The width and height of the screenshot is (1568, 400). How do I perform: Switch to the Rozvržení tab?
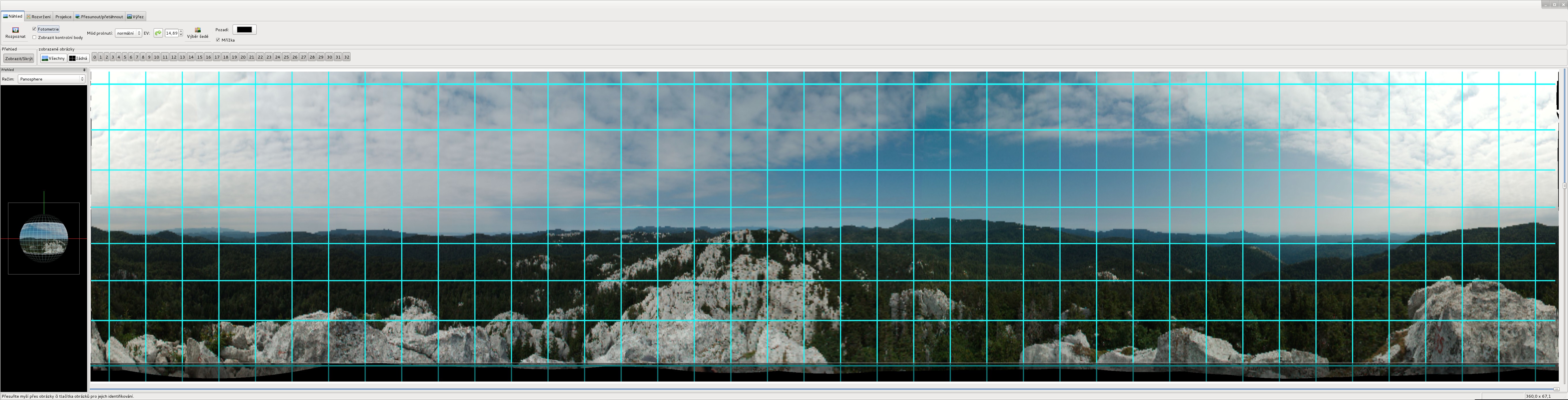38,16
